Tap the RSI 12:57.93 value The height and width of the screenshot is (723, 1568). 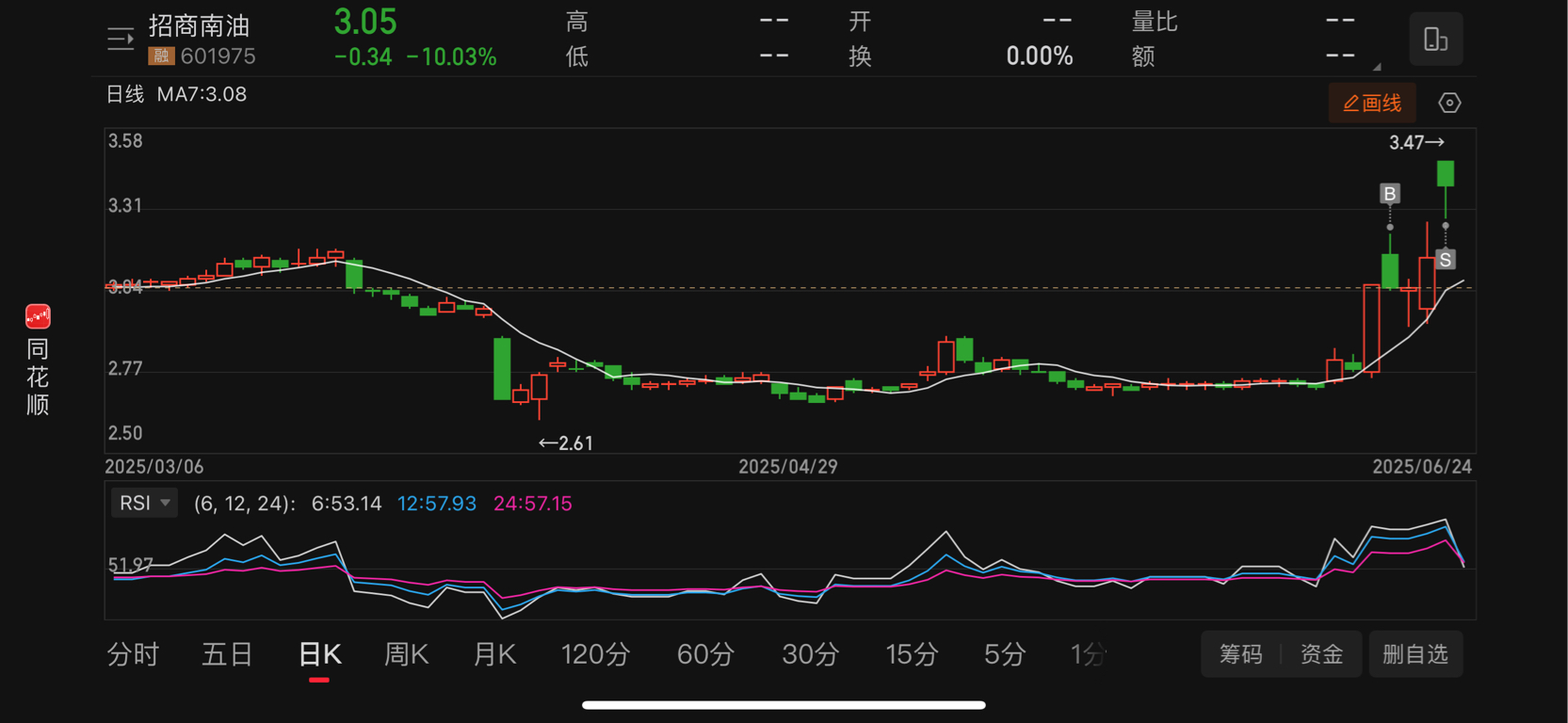tap(437, 504)
